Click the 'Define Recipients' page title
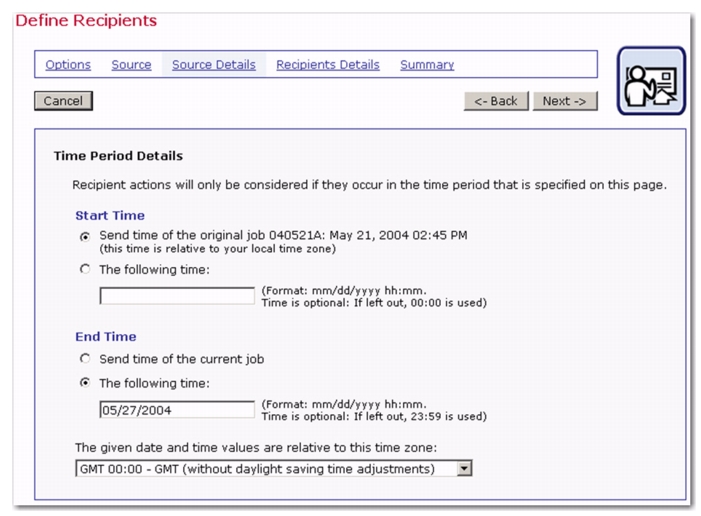Image resolution: width=701 pixels, height=516 pixels. pos(86,21)
